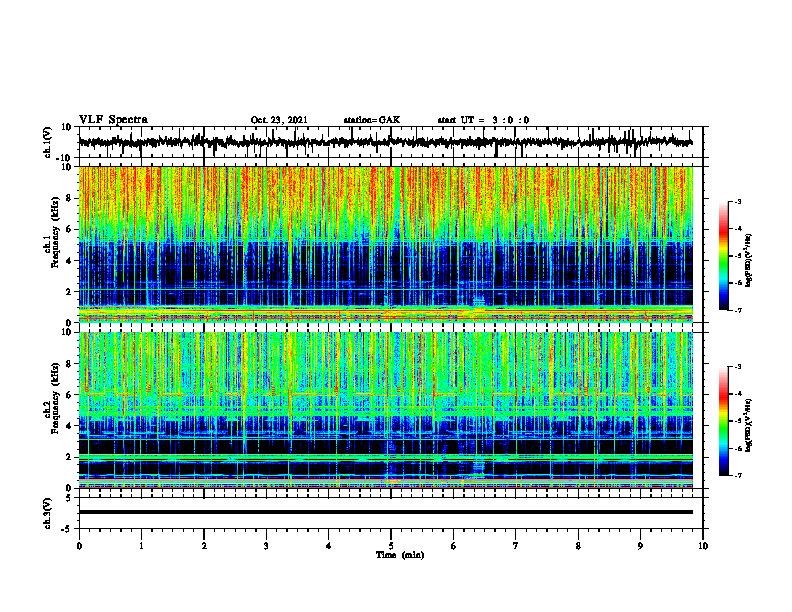This screenshot has width=792, height=612.
Task: Click the "ch.3(V)" axis label
Action: pos(47,513)
